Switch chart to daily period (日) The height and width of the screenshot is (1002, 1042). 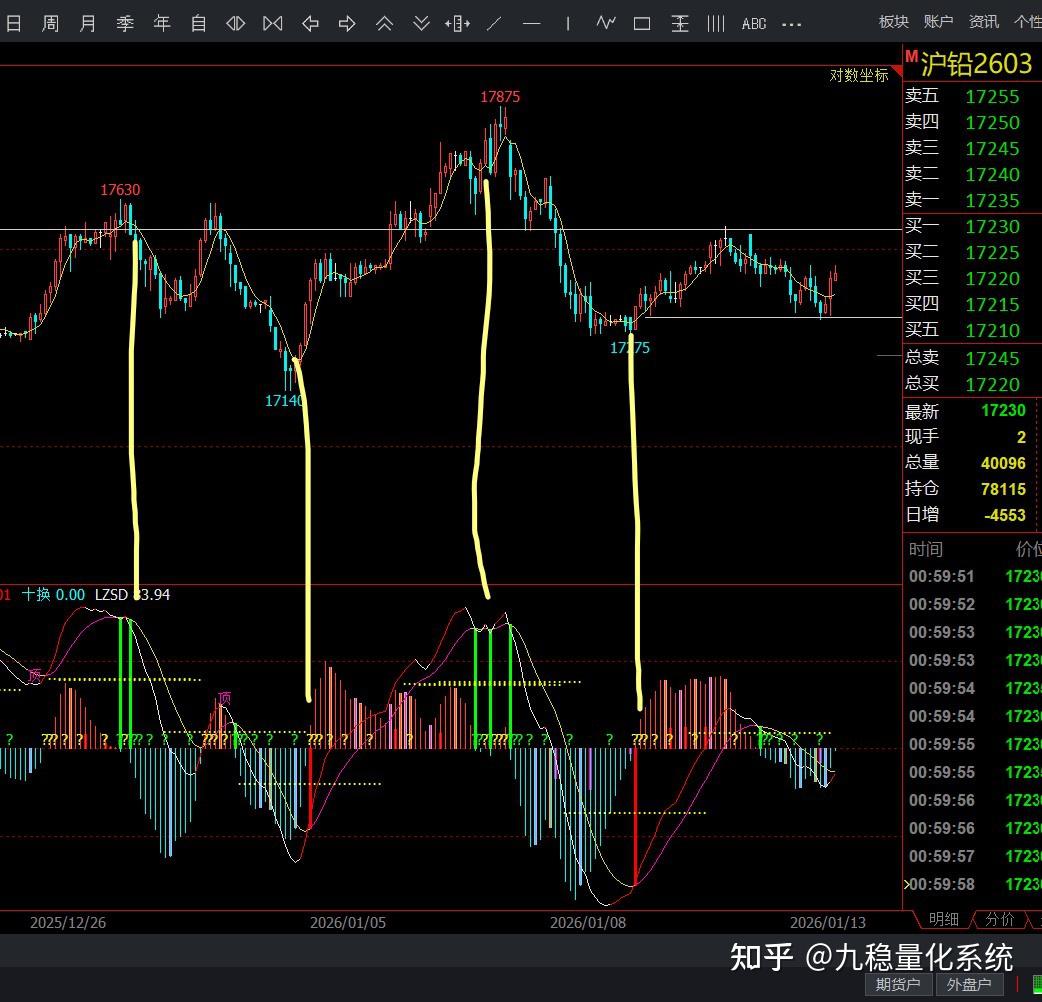(x=14, y=23)
